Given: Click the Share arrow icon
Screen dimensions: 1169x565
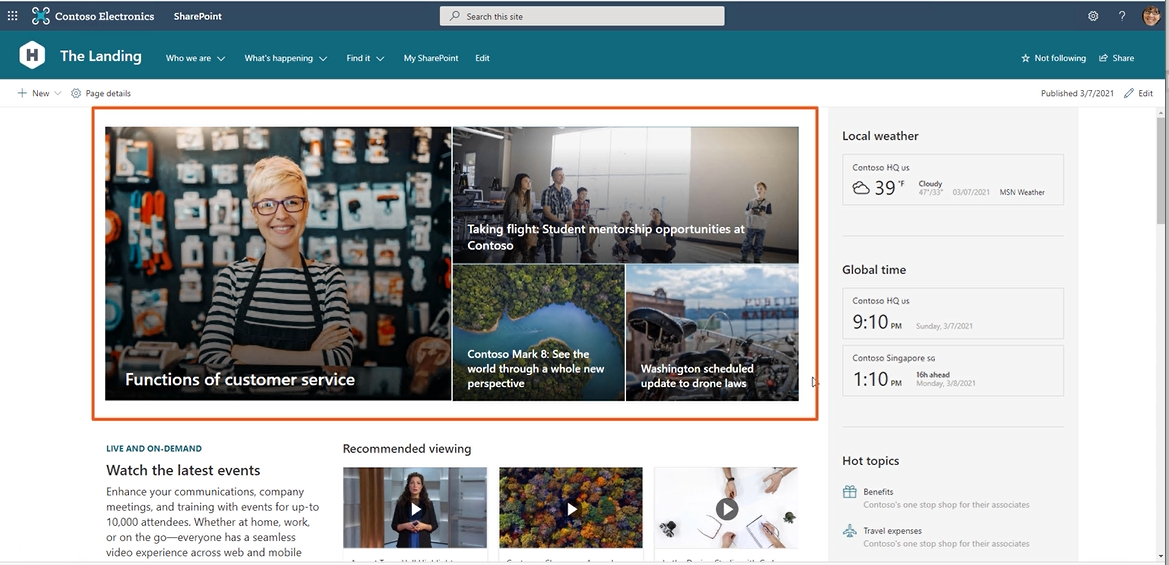Looking at the screenshot, I should (x=1103, y=58).
